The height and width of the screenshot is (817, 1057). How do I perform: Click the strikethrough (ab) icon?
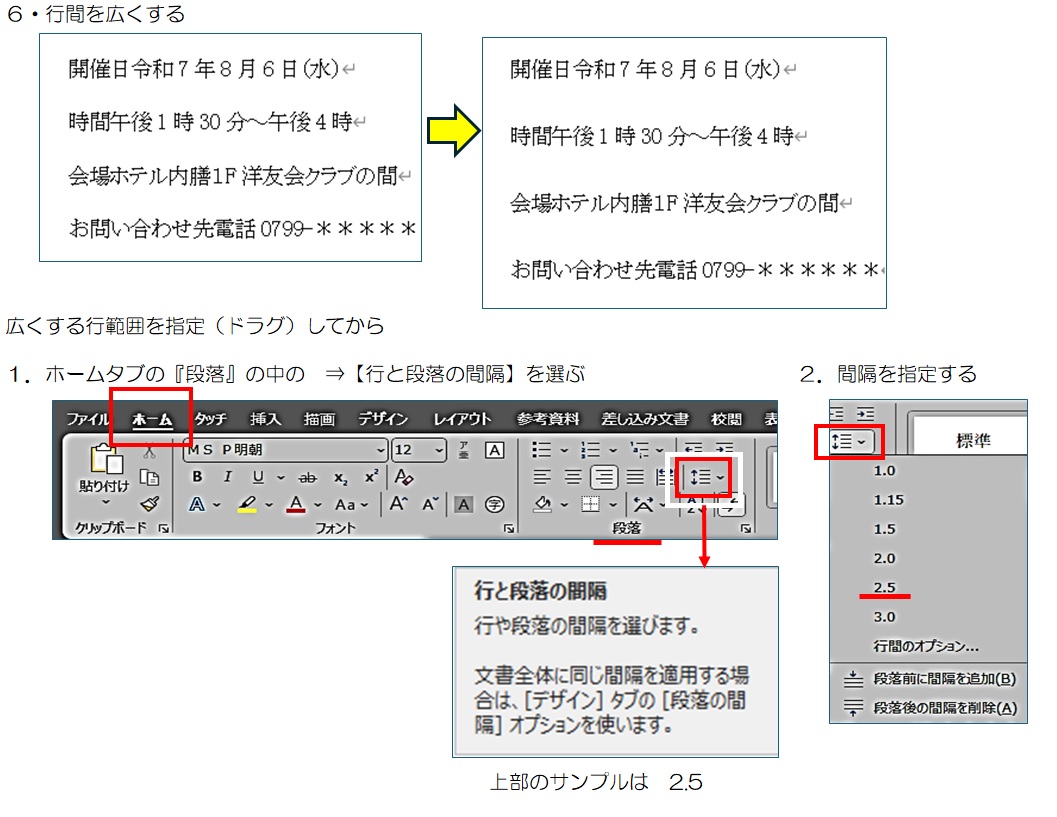(x=308, y=478)
